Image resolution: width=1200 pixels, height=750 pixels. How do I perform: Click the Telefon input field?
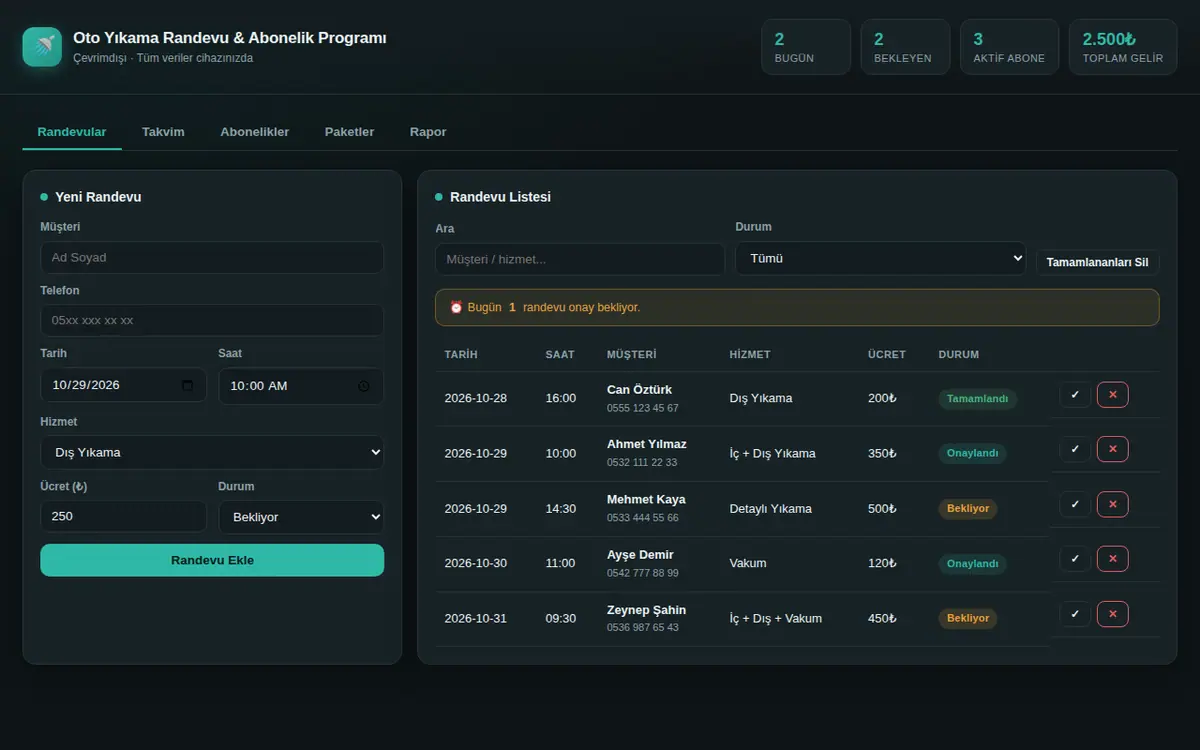(x=212, y=320)
